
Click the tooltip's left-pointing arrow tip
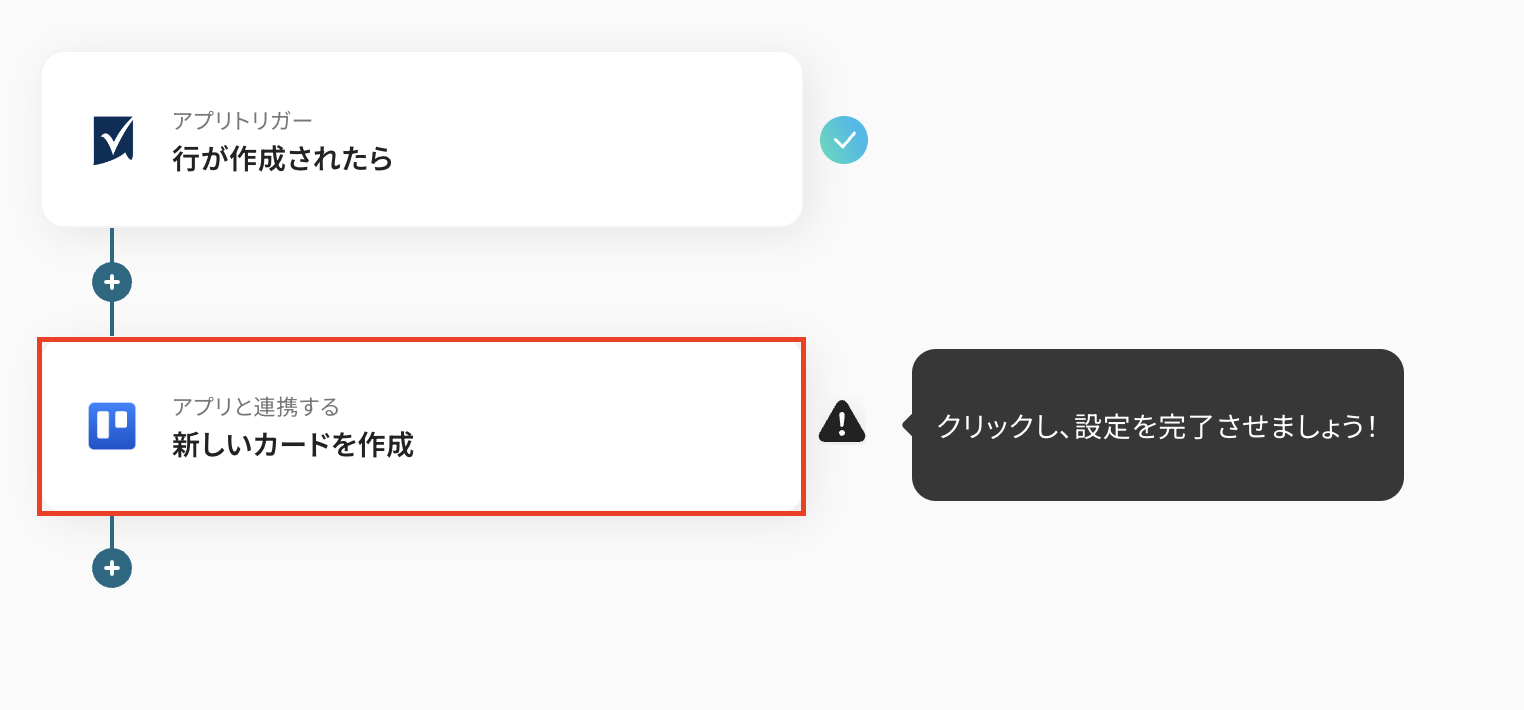point(907,425)
